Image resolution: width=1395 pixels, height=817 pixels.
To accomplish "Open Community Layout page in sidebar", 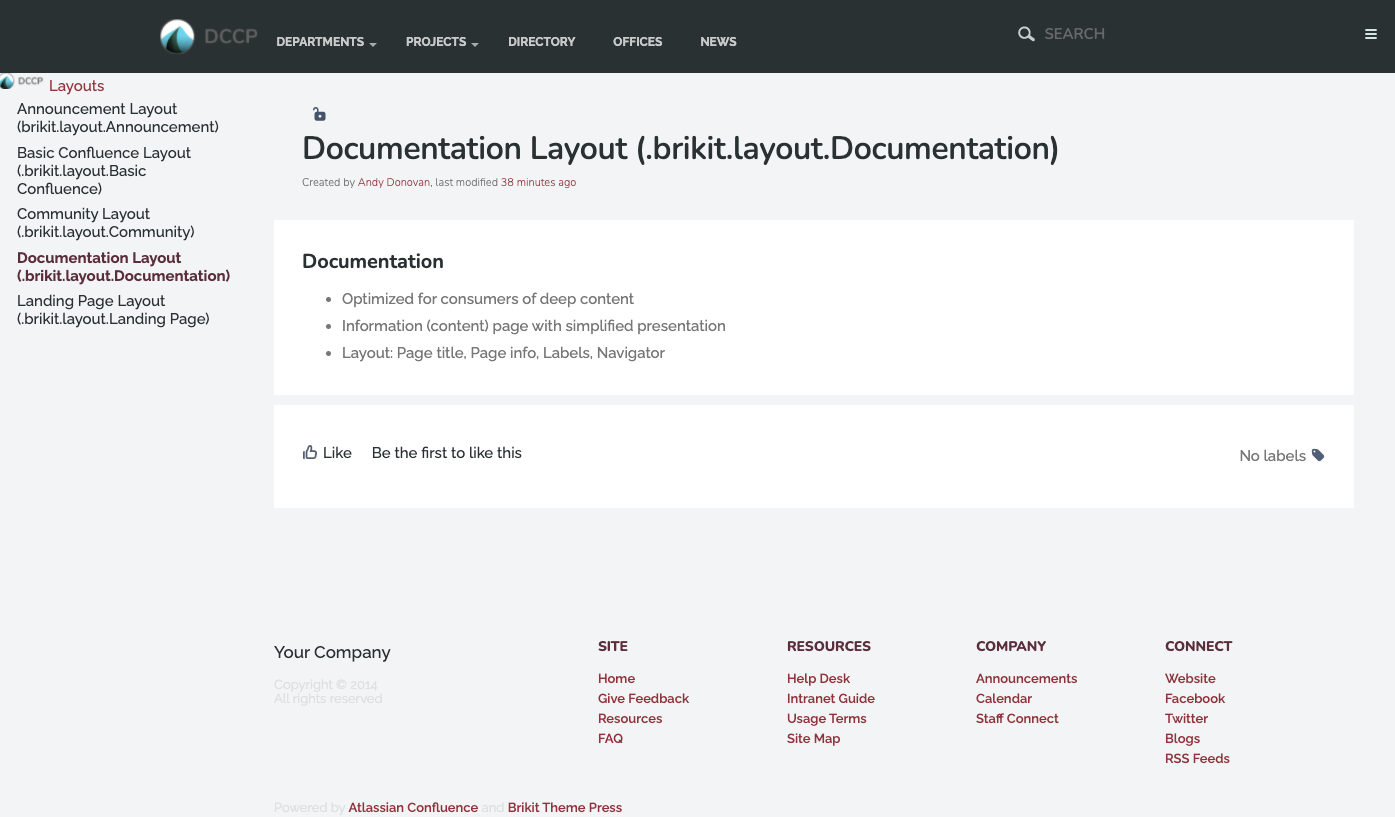I will [x=105, y=223].
